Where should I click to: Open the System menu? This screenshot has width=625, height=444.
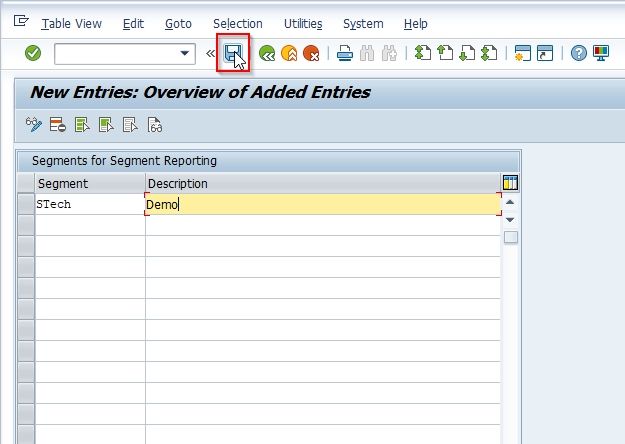pos(363,24)
